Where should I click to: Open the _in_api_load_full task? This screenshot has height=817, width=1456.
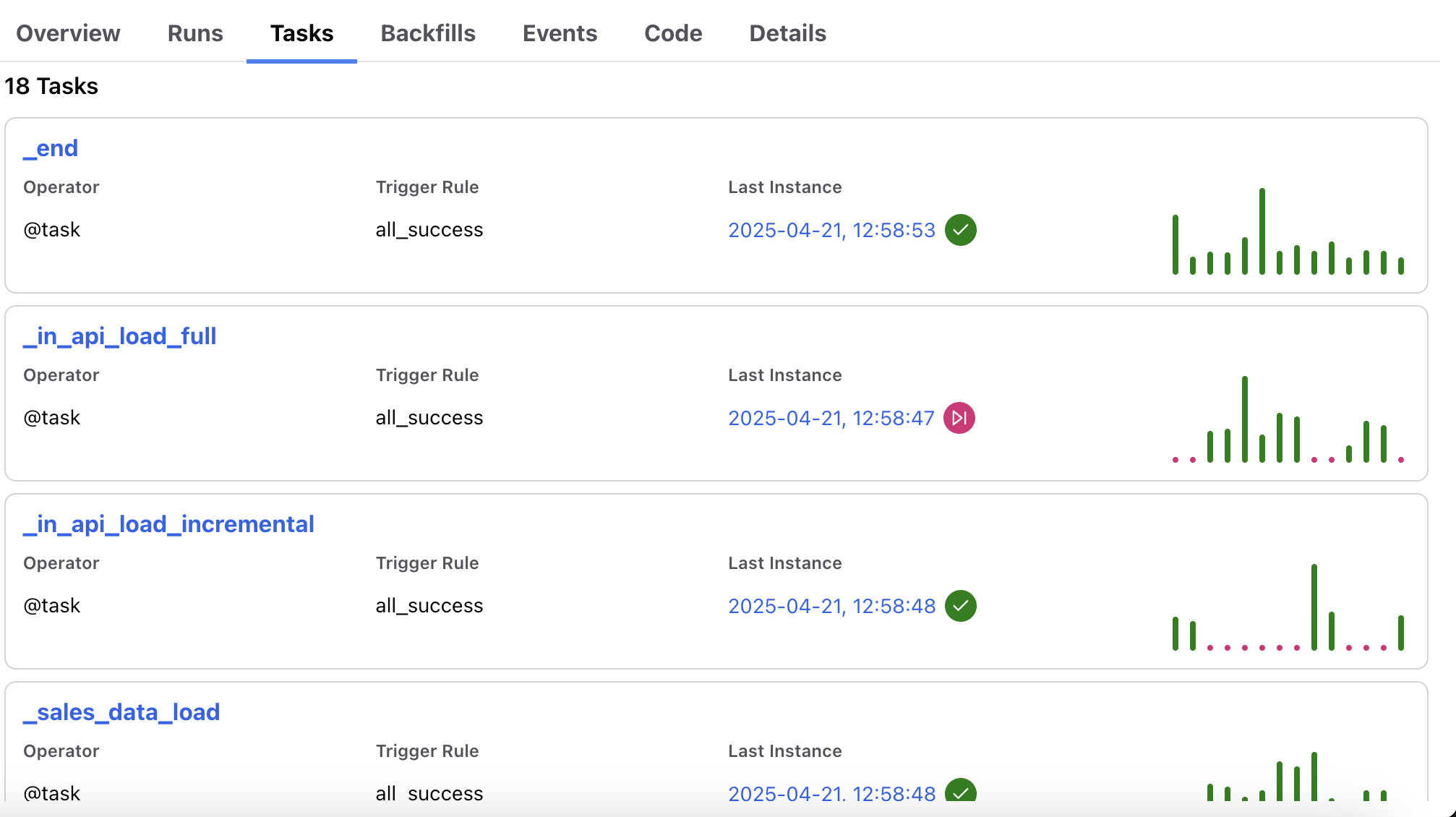point(119,335)
